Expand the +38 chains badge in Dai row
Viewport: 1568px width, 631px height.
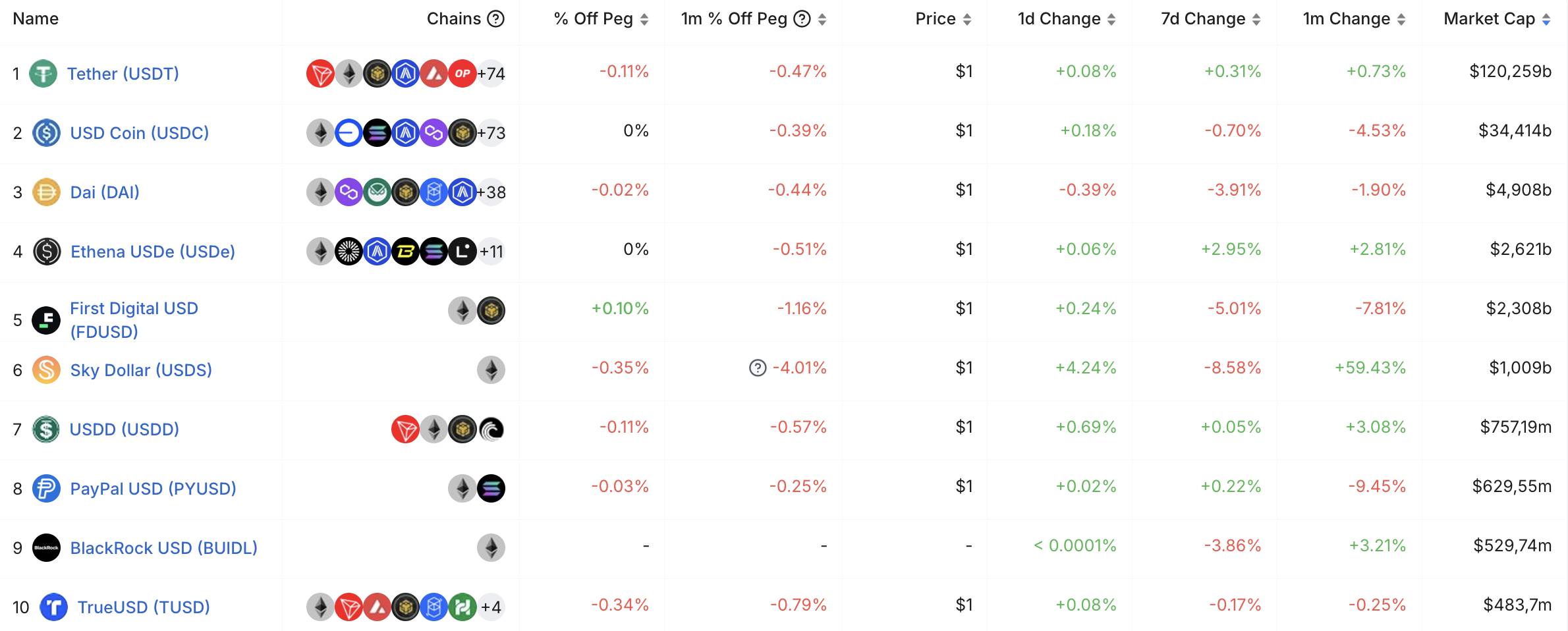click(x=491, y=192)
